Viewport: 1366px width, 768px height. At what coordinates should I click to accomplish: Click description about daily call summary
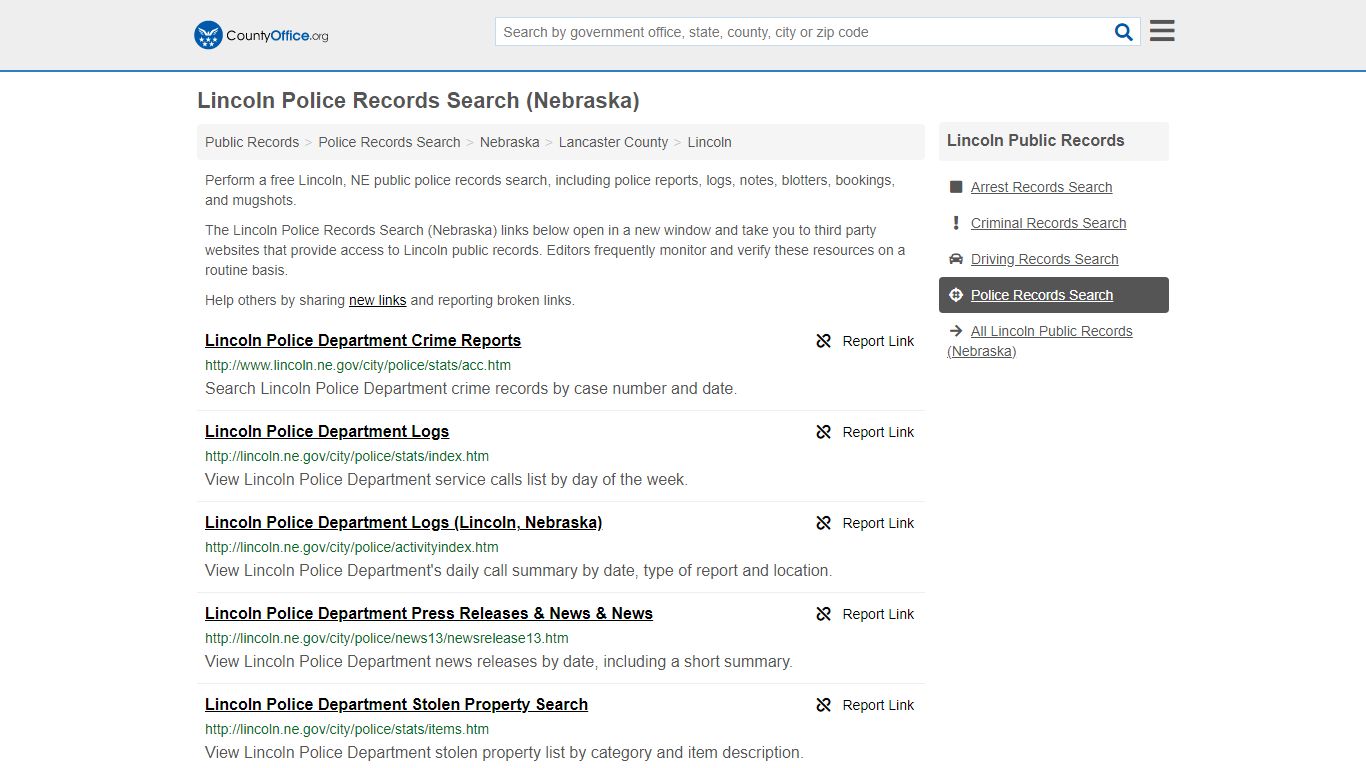point(518,570)
